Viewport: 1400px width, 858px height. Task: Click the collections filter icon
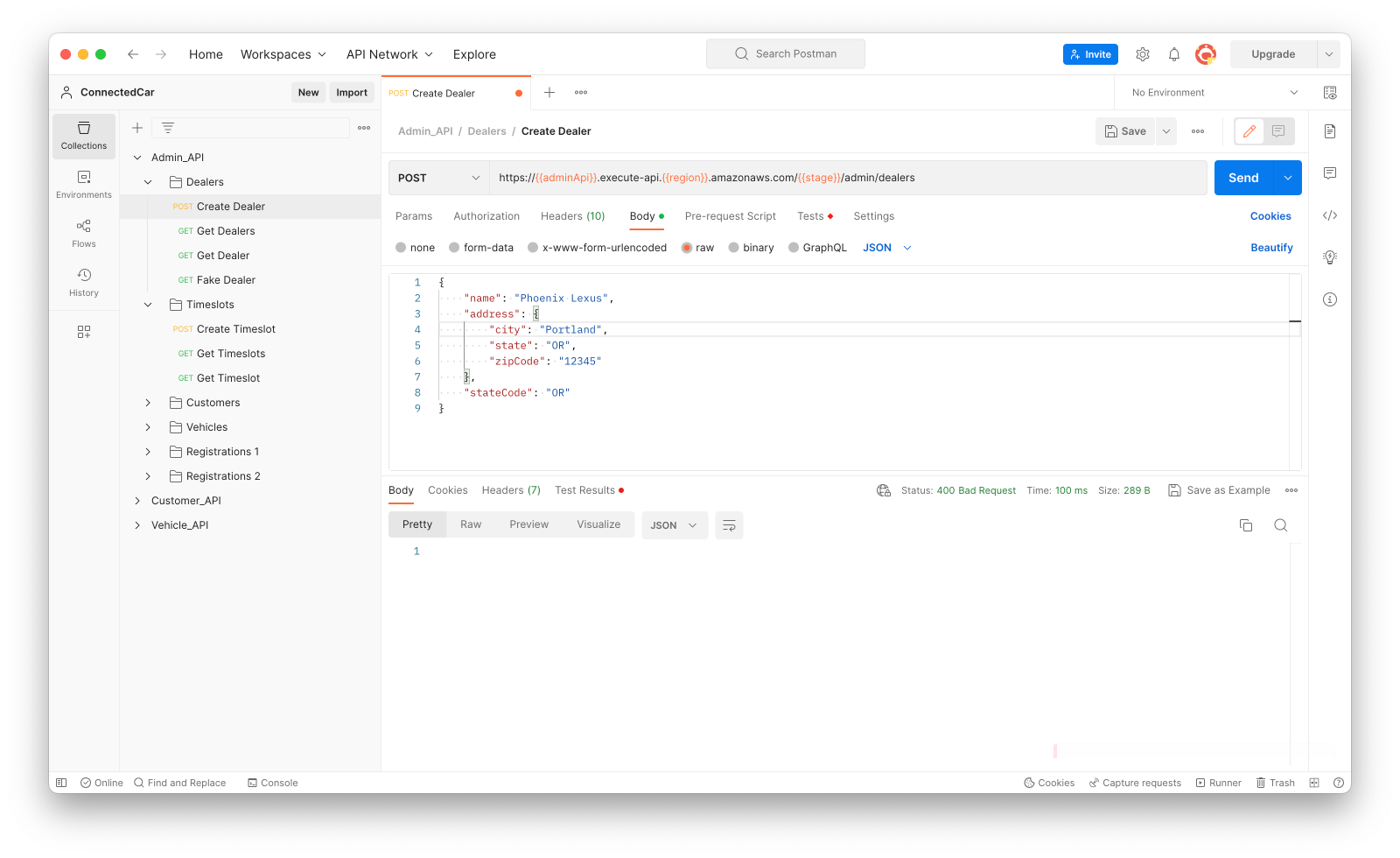[168, 128]
